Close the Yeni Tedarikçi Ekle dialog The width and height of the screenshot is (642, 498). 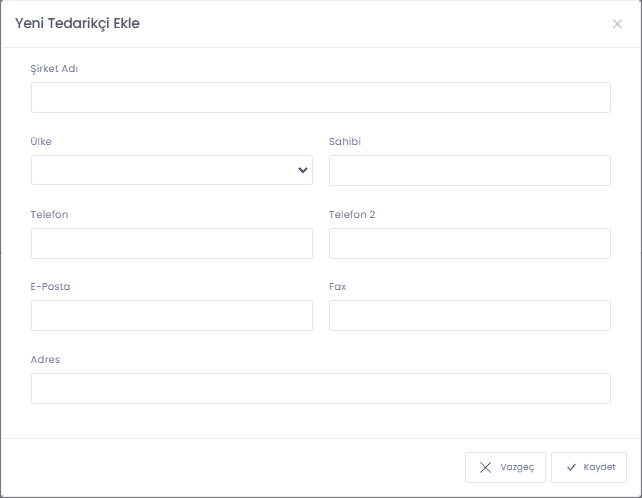617,24
